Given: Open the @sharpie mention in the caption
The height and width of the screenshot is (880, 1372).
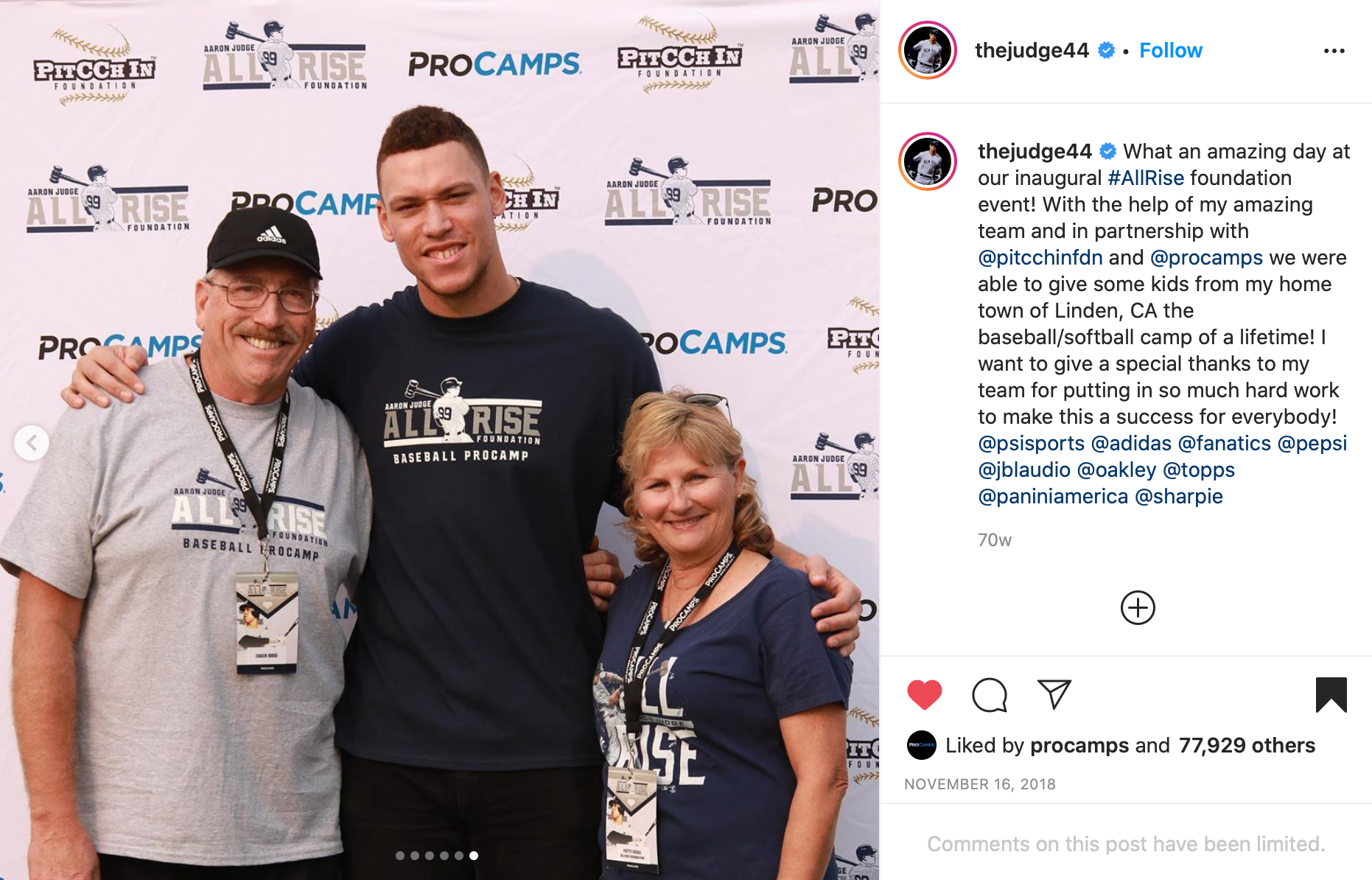Looking at the screenshot, I should (1178, 496).
